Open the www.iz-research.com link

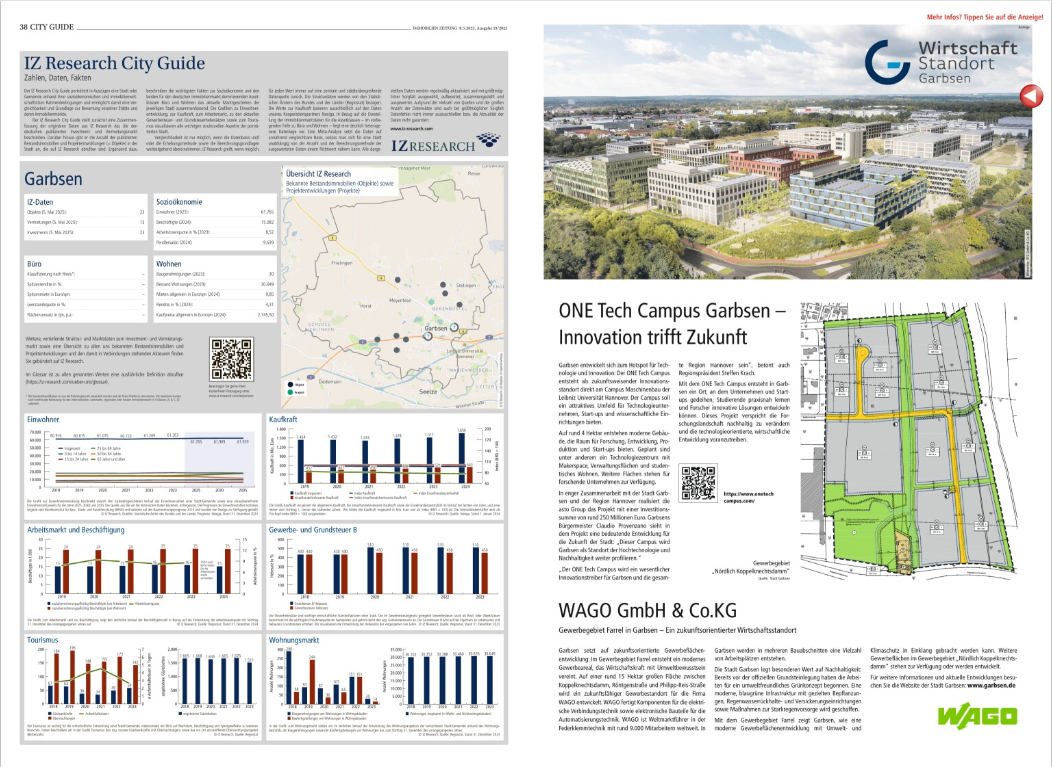tap(404, 128)
